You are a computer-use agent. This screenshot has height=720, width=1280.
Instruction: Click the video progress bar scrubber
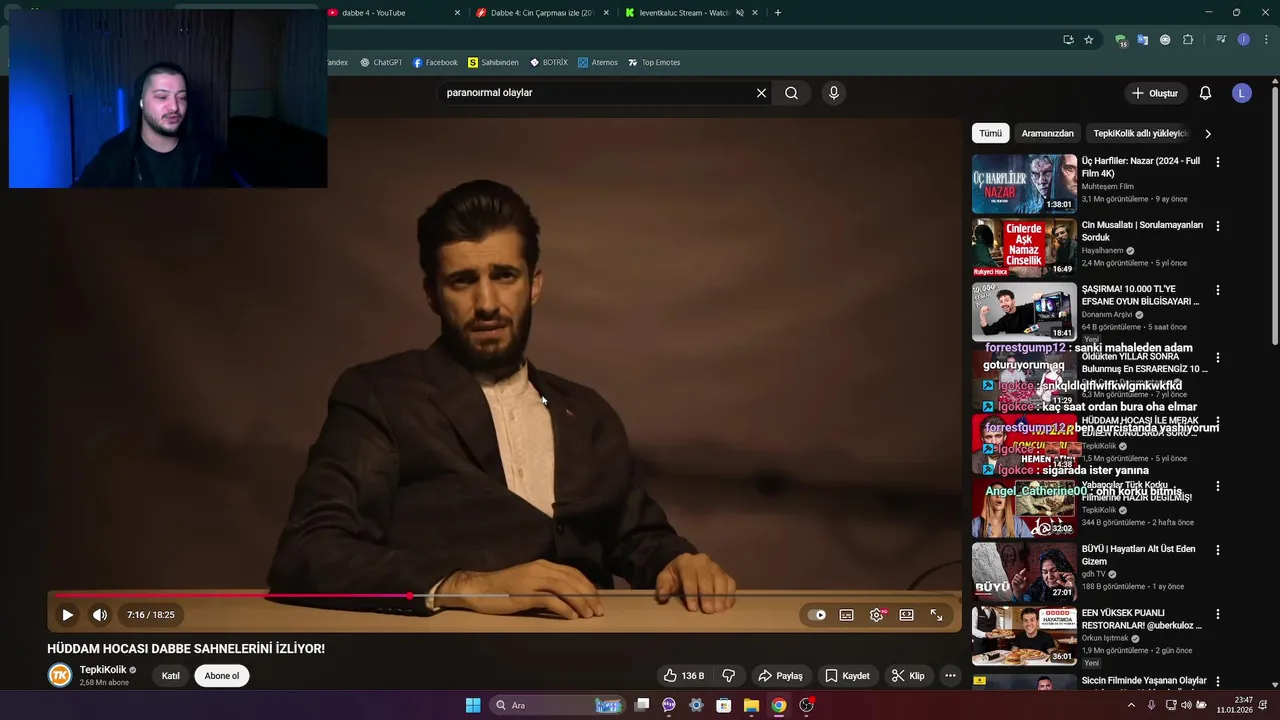point(409,596)
